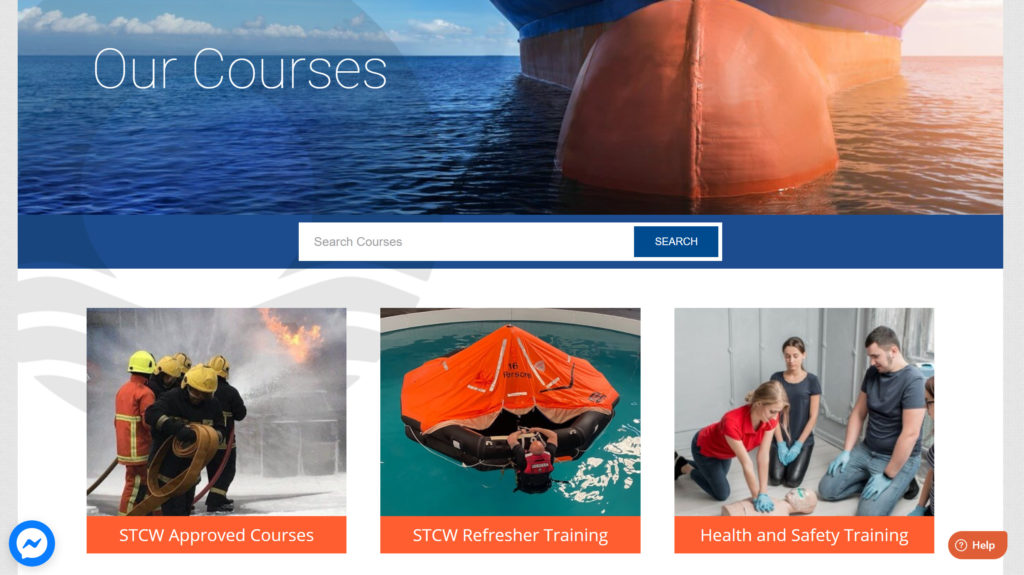This screenshot has height=575, width=1024.
Task: Select the firefighters course thumbnail
Action: [216, 412]
